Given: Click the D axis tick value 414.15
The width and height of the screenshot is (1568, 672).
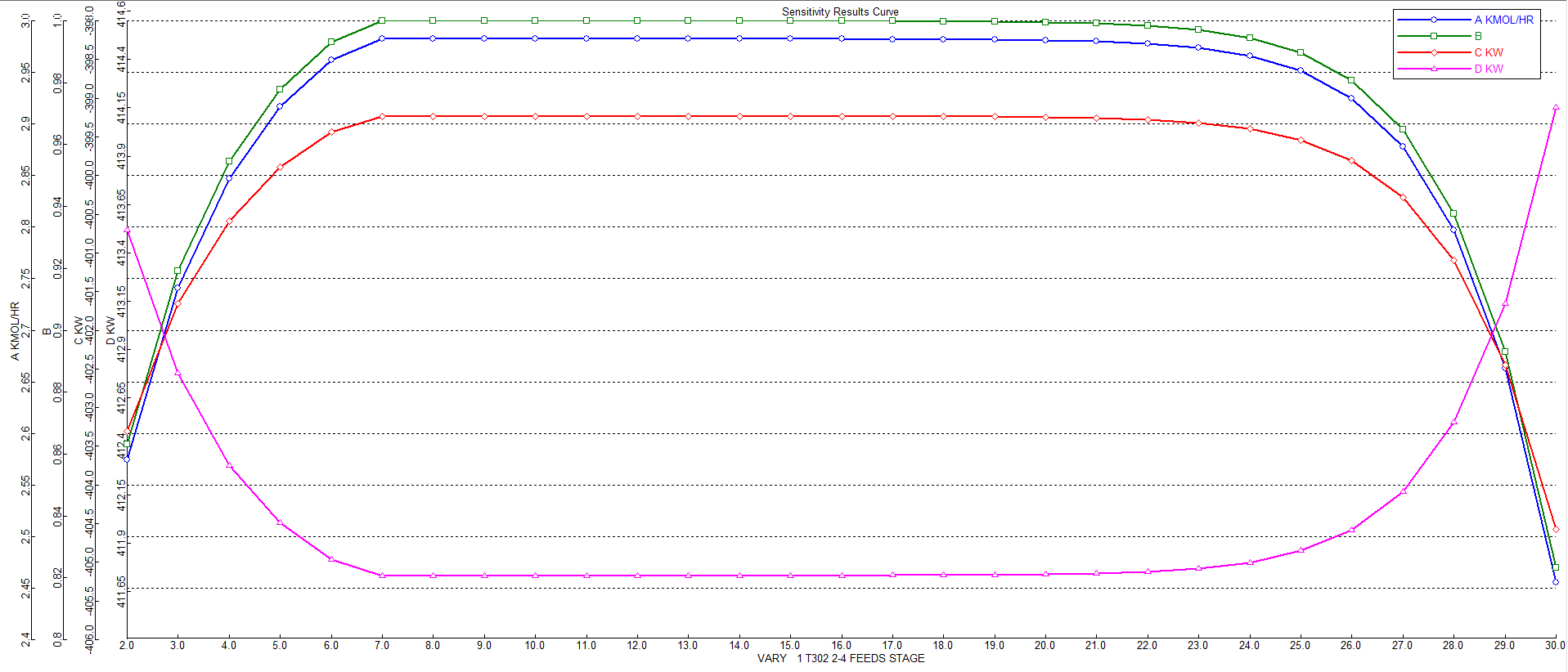Looking at the screenshot, I should [x=121, y=108].
